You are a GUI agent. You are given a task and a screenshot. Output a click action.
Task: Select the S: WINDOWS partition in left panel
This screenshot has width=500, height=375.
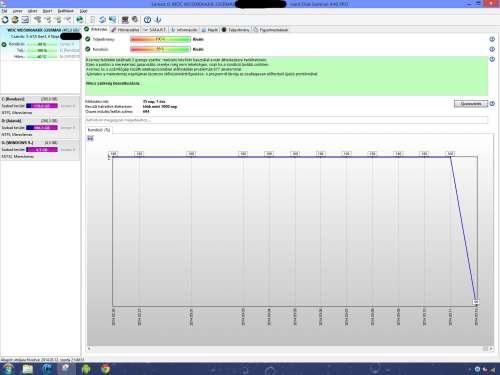coord(40,149)
